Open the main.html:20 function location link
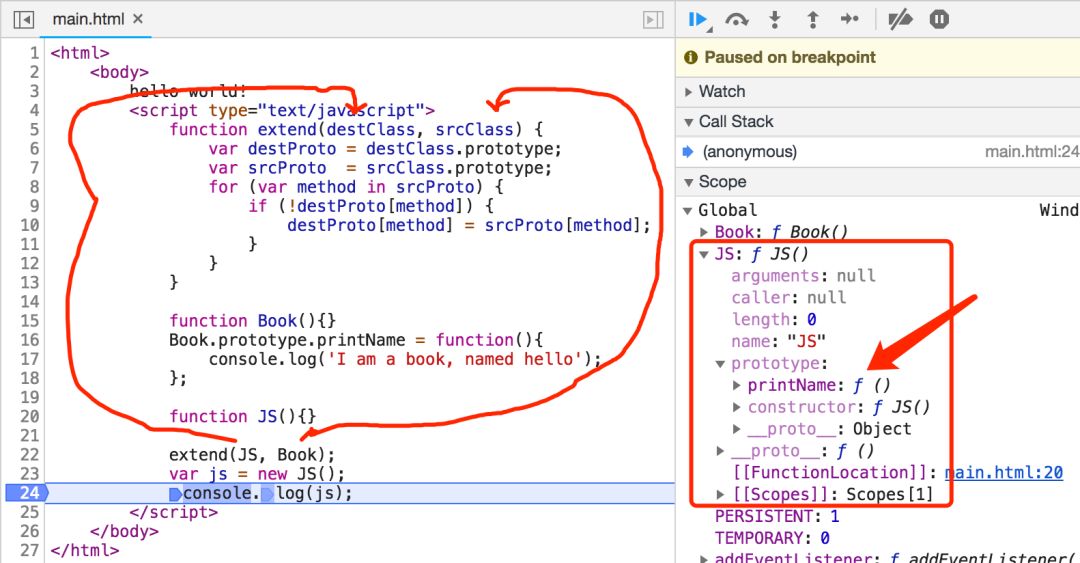Viewport: 1080px width, 563px height. [1004, 473]
